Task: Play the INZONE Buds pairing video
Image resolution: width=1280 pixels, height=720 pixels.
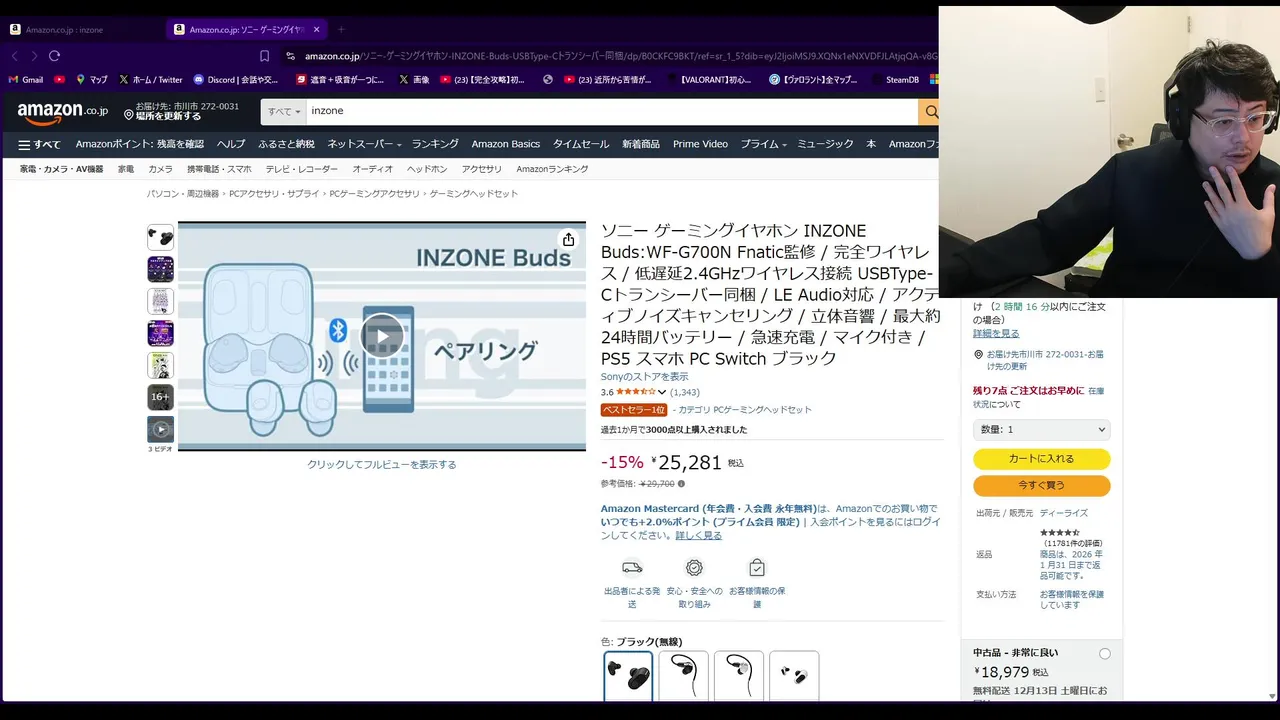Action: tap(382, 336)
